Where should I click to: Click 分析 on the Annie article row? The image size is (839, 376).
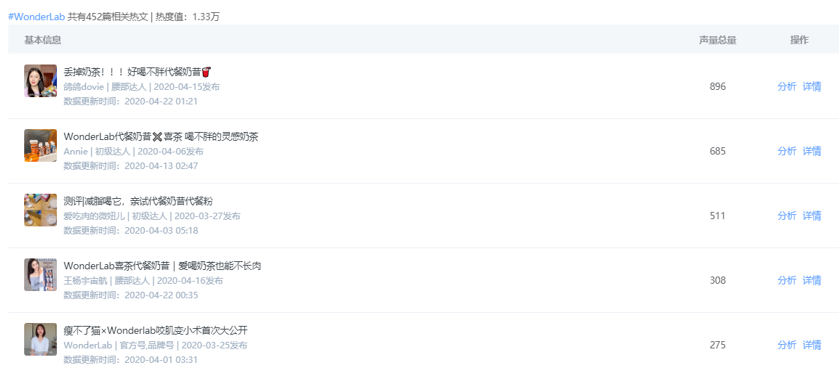[787, 151]
